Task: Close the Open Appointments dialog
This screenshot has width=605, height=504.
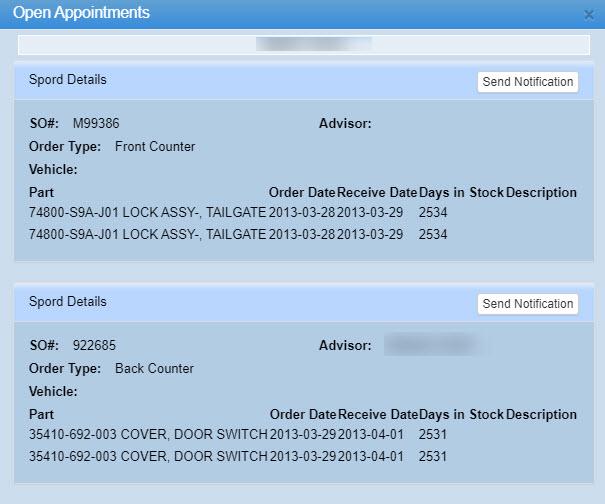Action: [588, 15]
